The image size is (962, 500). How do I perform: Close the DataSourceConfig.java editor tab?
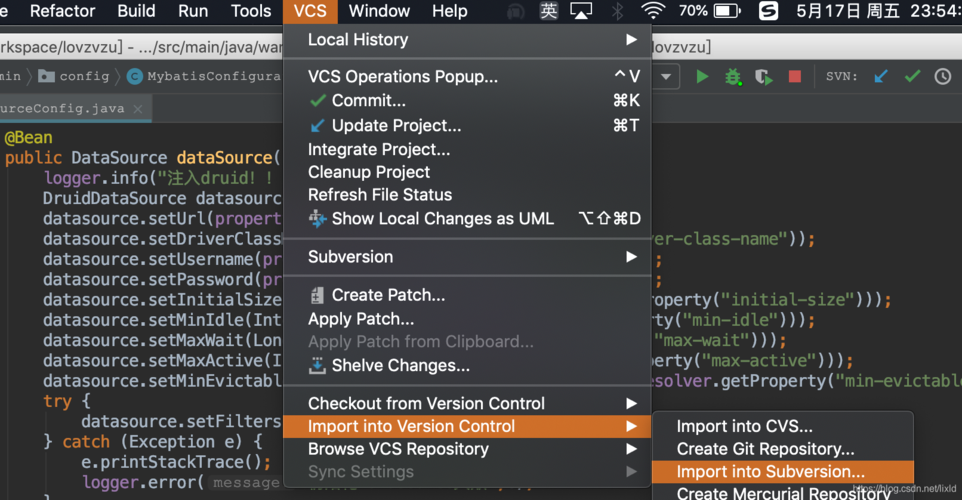pyautogui.click(x=138, y=109)
